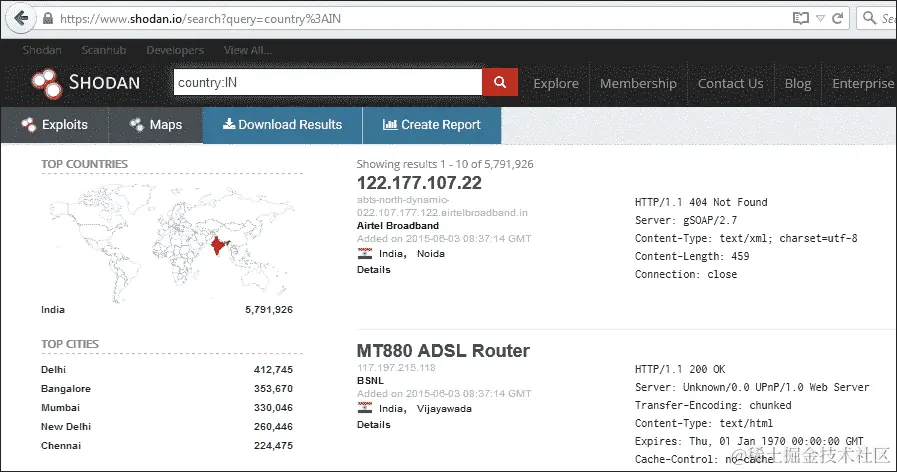The image size is (897, 472).
Task: Filter by New Delhi city
Action: (66, 426)
